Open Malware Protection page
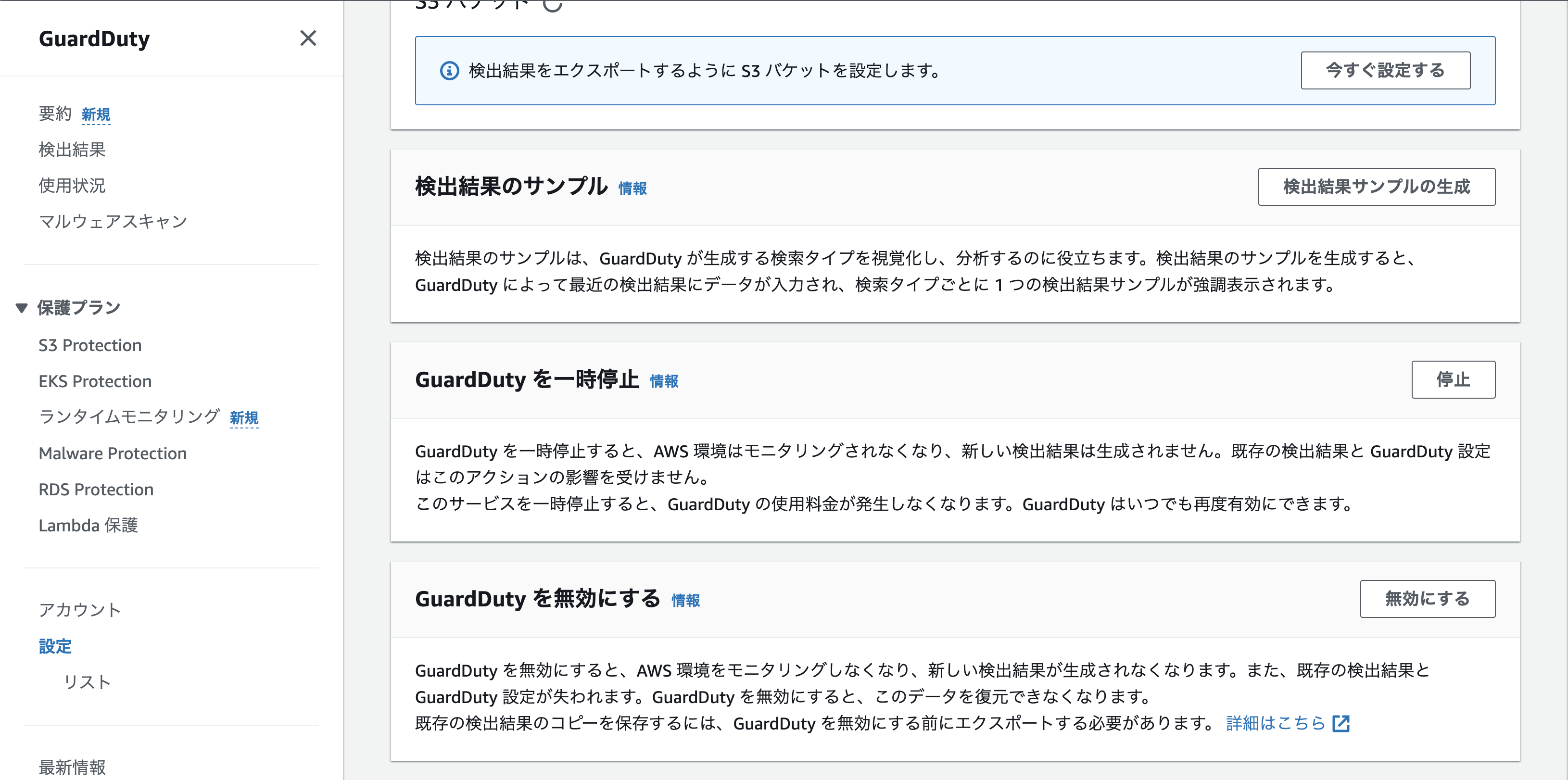This screenshot has height=780, width=1568. [x=113, y=453]
